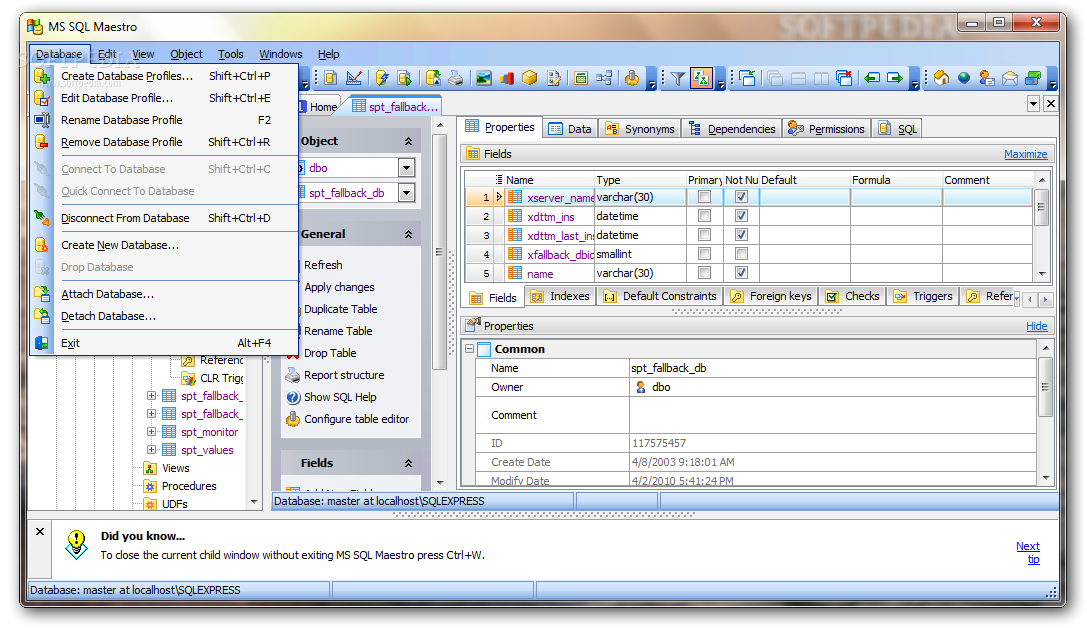Choose Attach Database menu entry
The height and width of the screenshot is (628, 1087).
164,295
